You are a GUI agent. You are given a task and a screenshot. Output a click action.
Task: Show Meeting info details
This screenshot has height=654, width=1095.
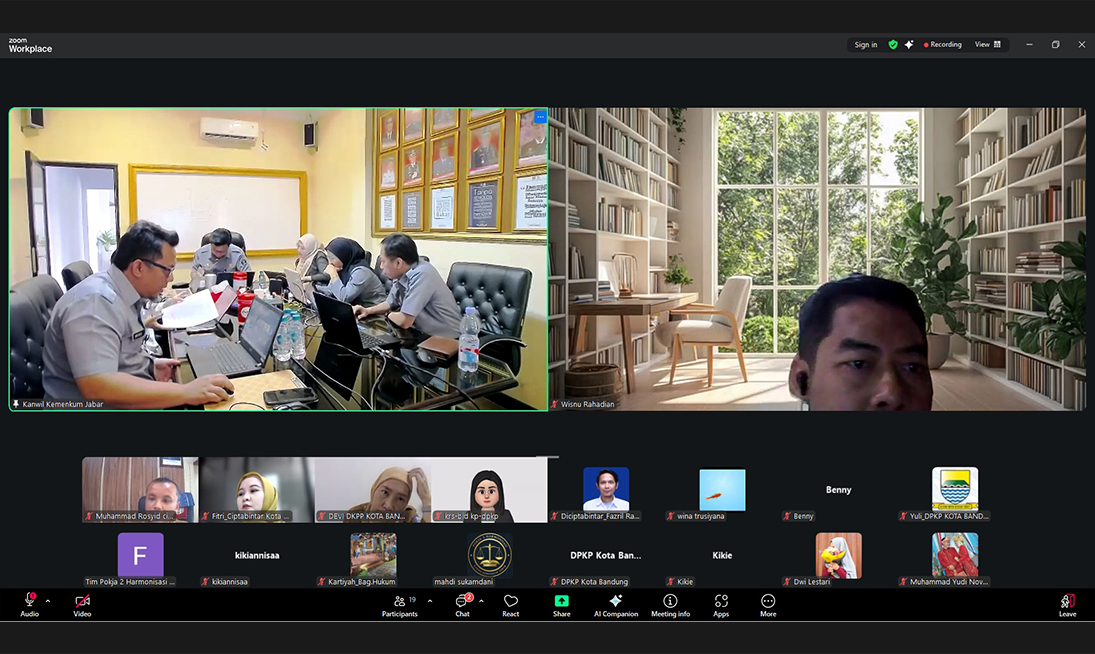(670, 604)
